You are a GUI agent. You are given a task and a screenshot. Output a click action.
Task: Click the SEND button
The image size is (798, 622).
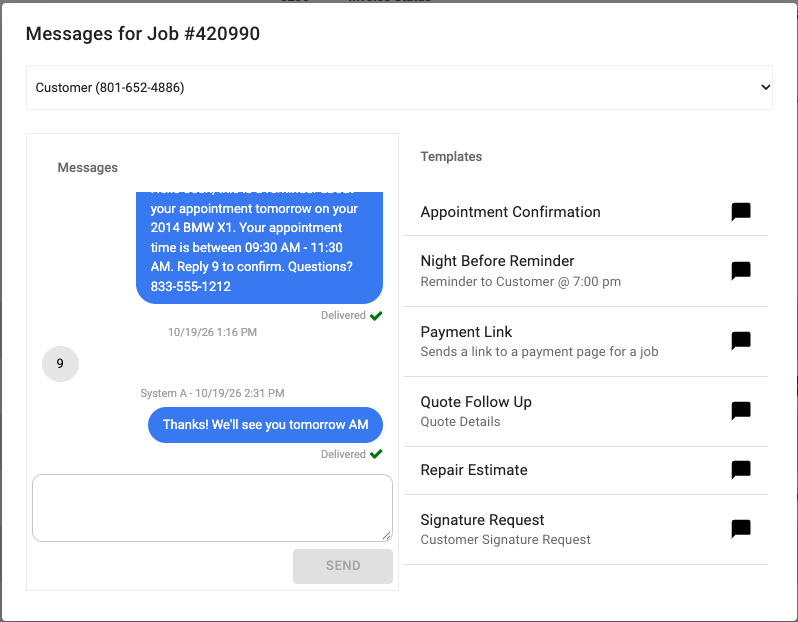(x=343, y=566)
